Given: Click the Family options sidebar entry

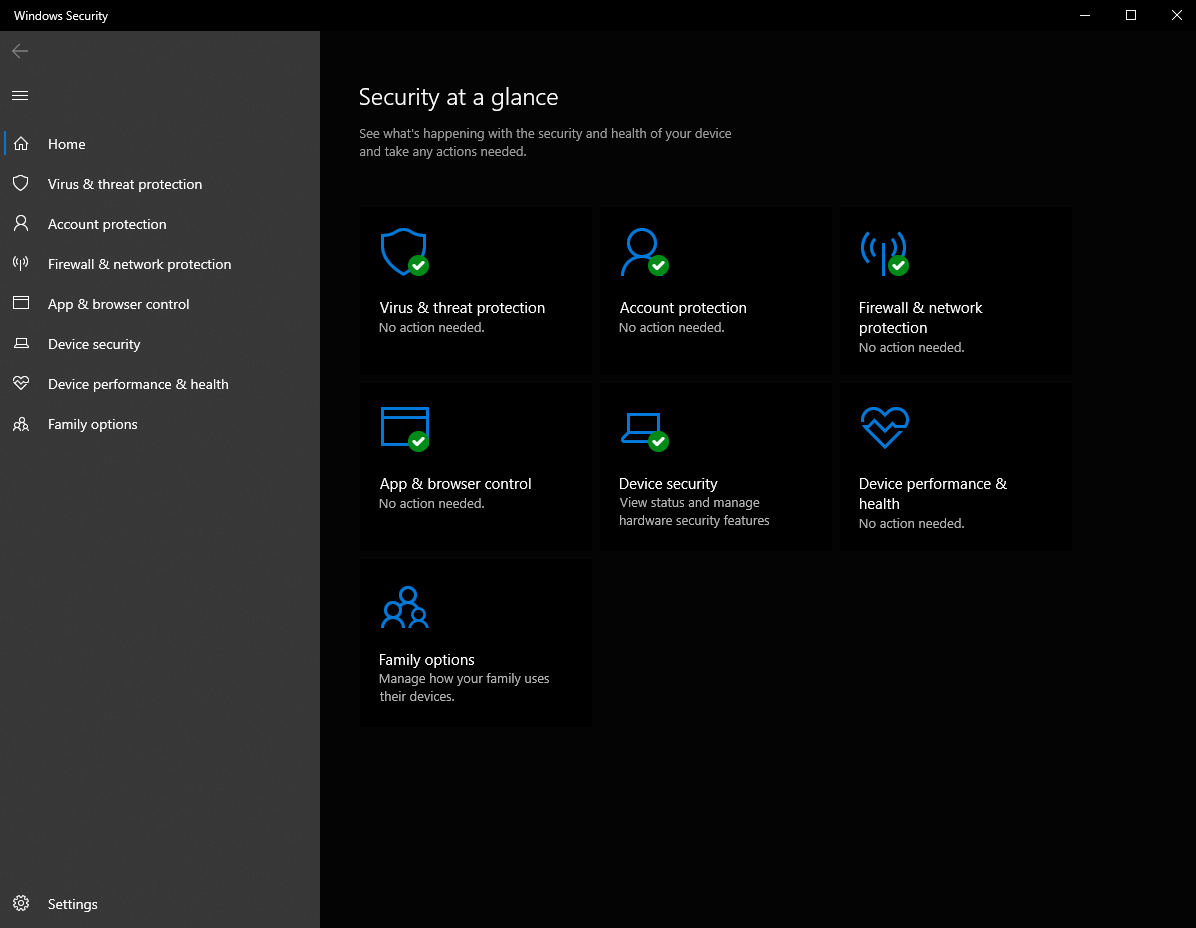Looking at the screenshot, I should [x=92, y=424].
